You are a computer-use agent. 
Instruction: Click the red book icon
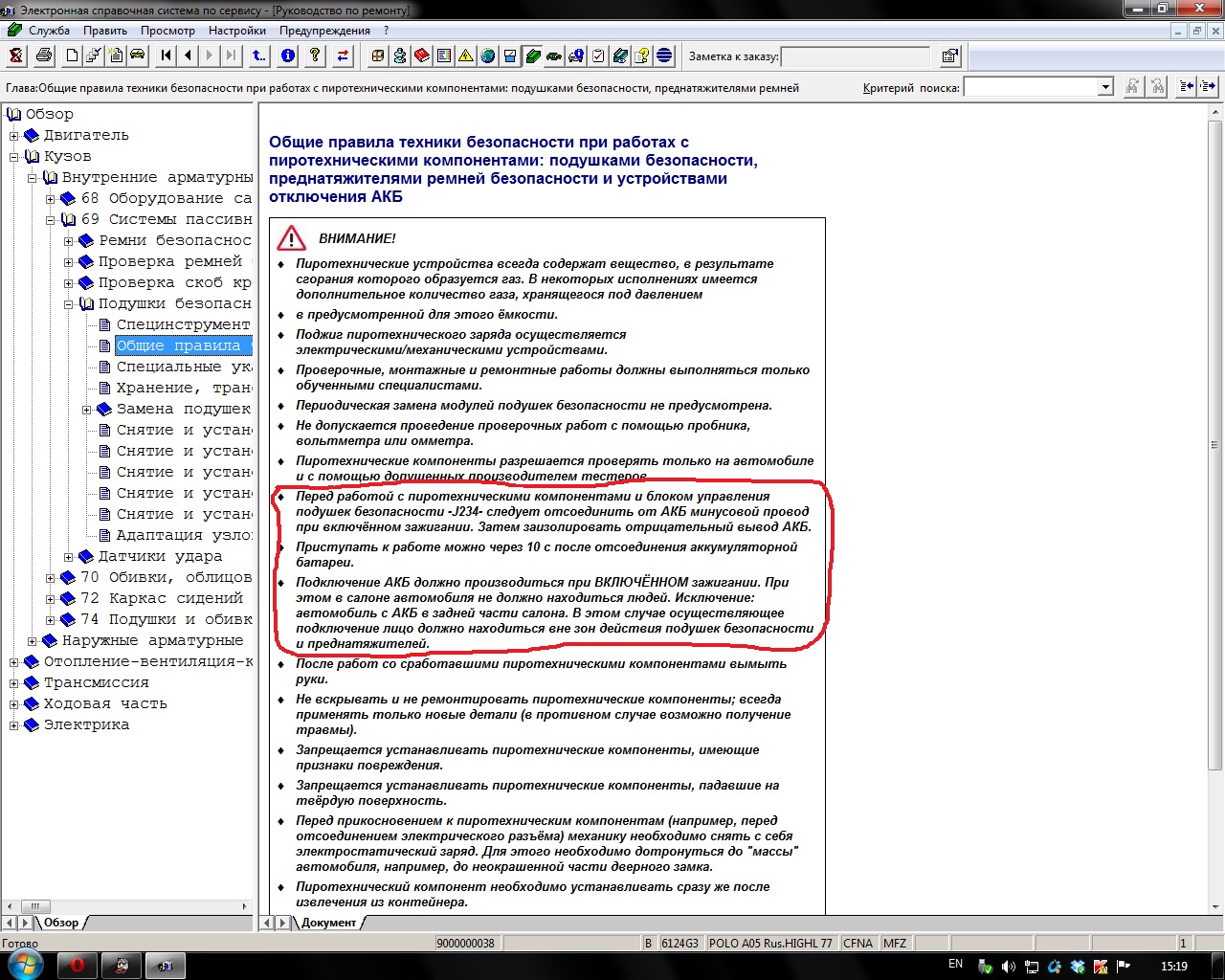(422, 56)
